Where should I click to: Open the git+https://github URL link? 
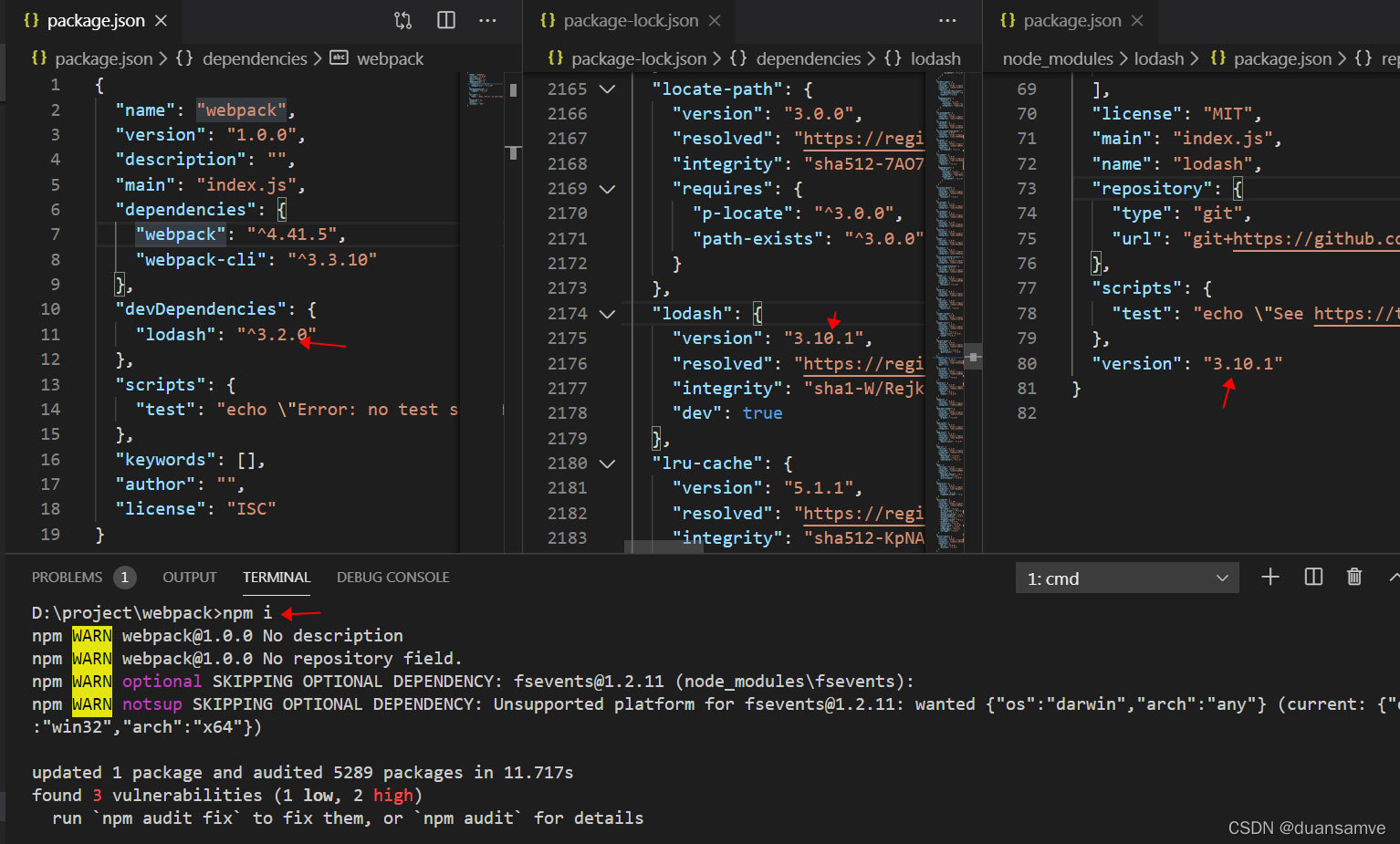pyautogui.click(x=1316, y=239)
